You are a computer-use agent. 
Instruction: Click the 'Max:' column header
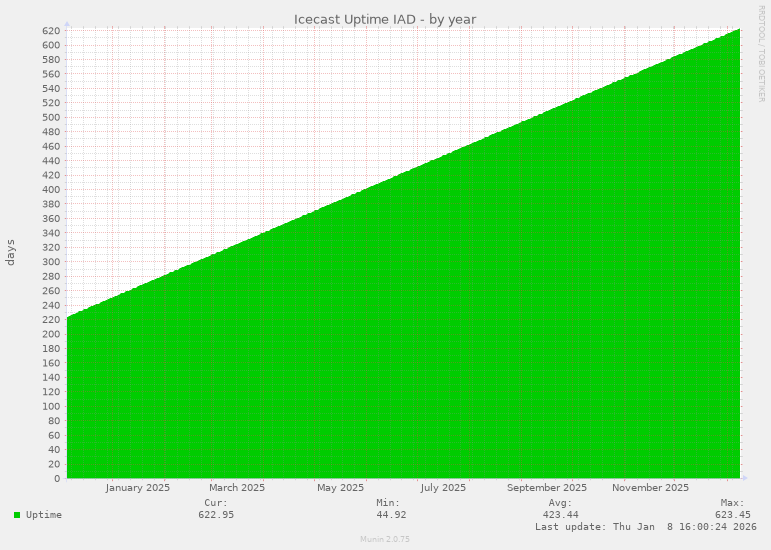pyautogui.click(x=733, y=503)
